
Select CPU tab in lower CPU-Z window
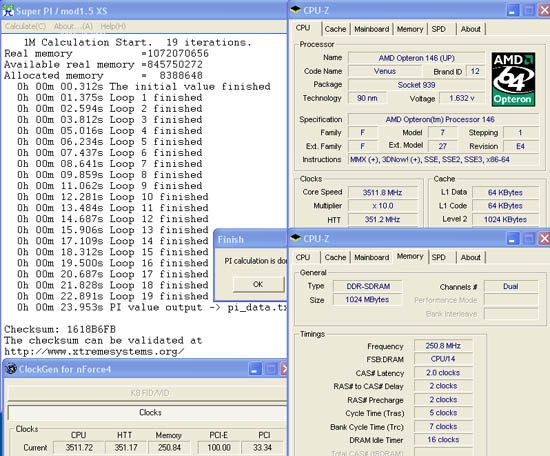pos(303,257)
